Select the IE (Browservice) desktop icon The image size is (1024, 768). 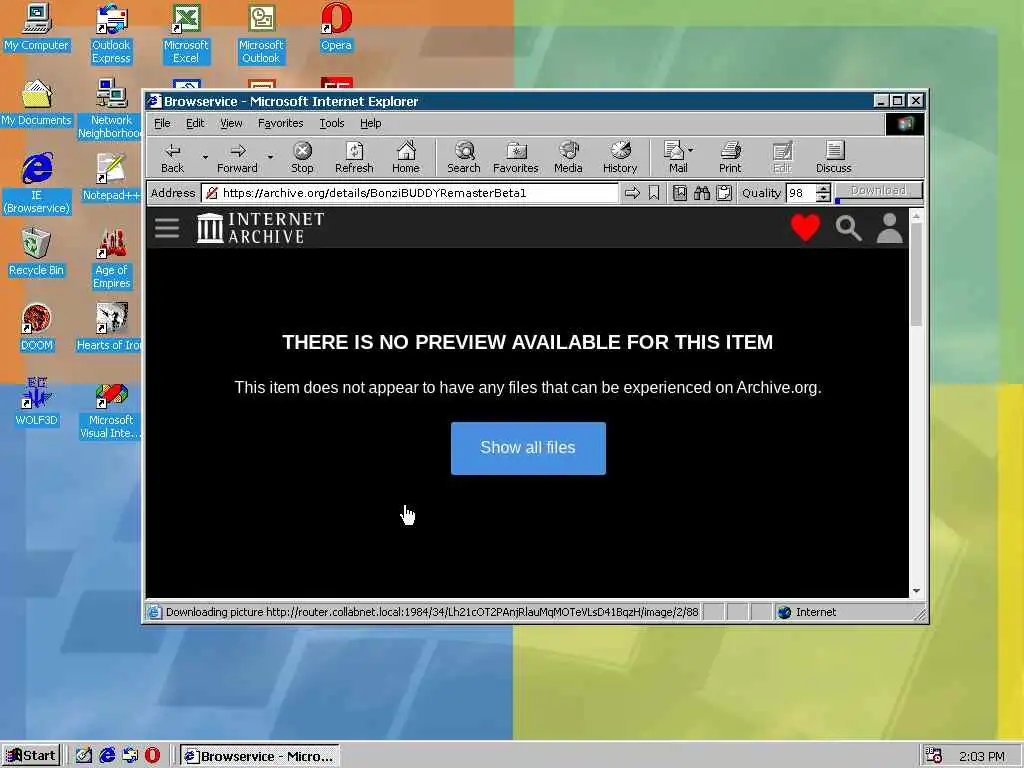(x=37, y=184)
